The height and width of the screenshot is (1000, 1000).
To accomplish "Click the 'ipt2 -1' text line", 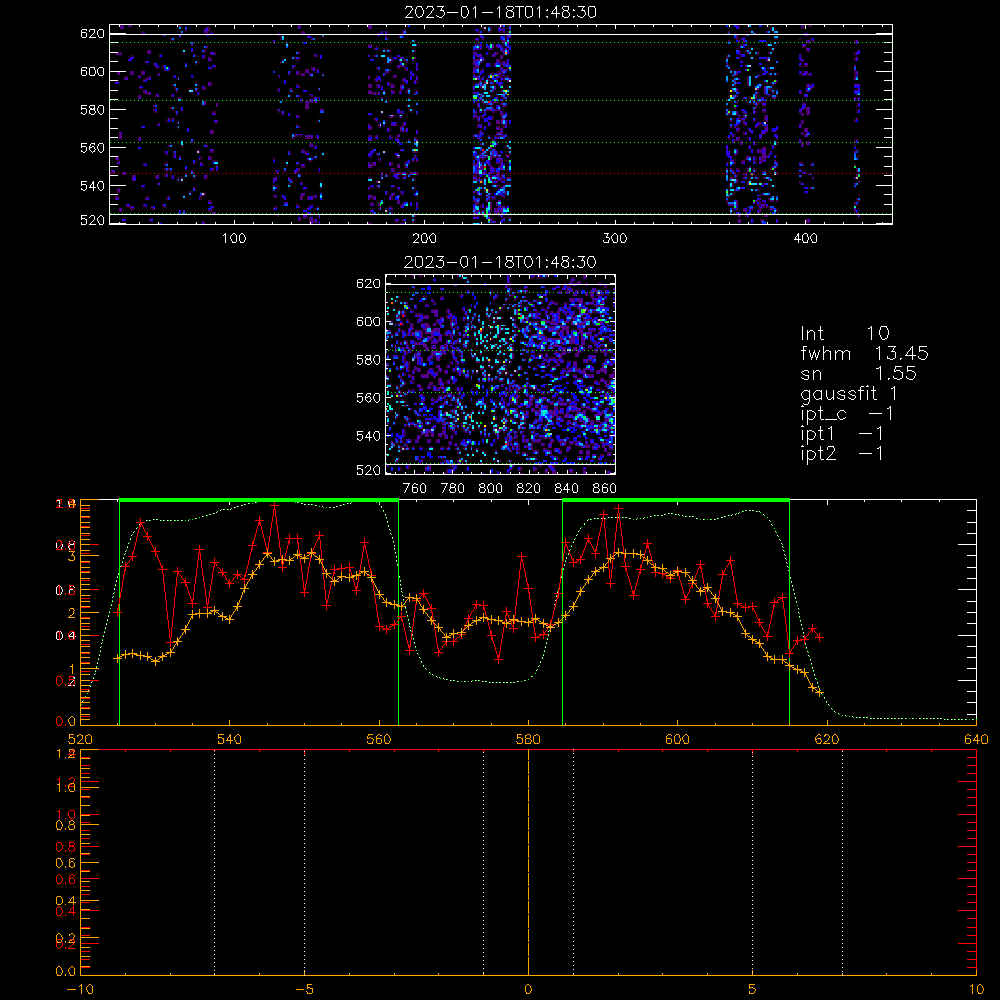I will [x=842, y=453].
